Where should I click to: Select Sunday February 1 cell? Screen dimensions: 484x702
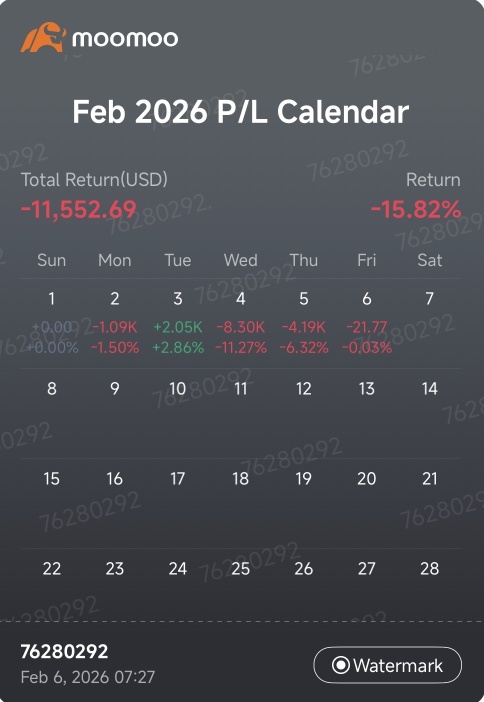51,324
